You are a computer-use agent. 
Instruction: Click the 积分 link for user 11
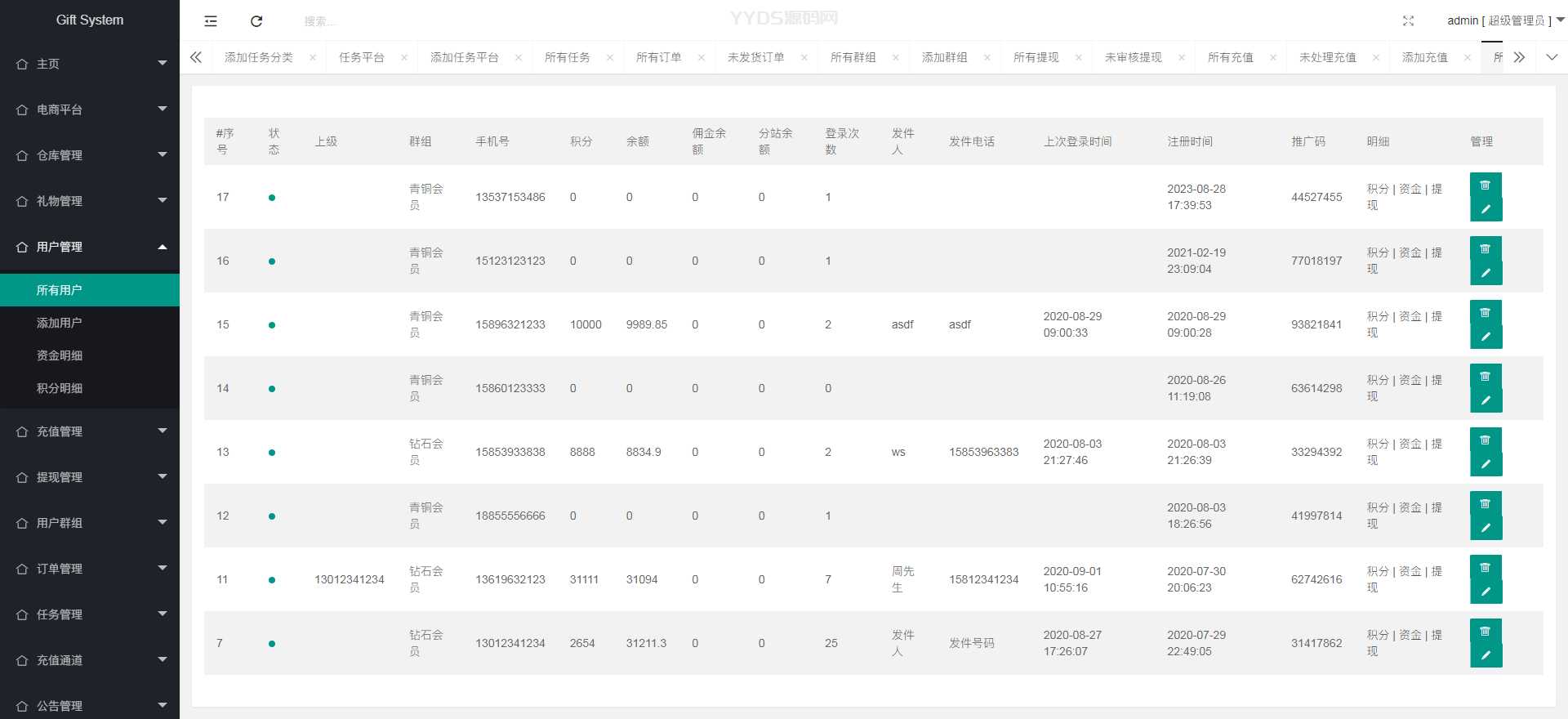(1377, 571)
